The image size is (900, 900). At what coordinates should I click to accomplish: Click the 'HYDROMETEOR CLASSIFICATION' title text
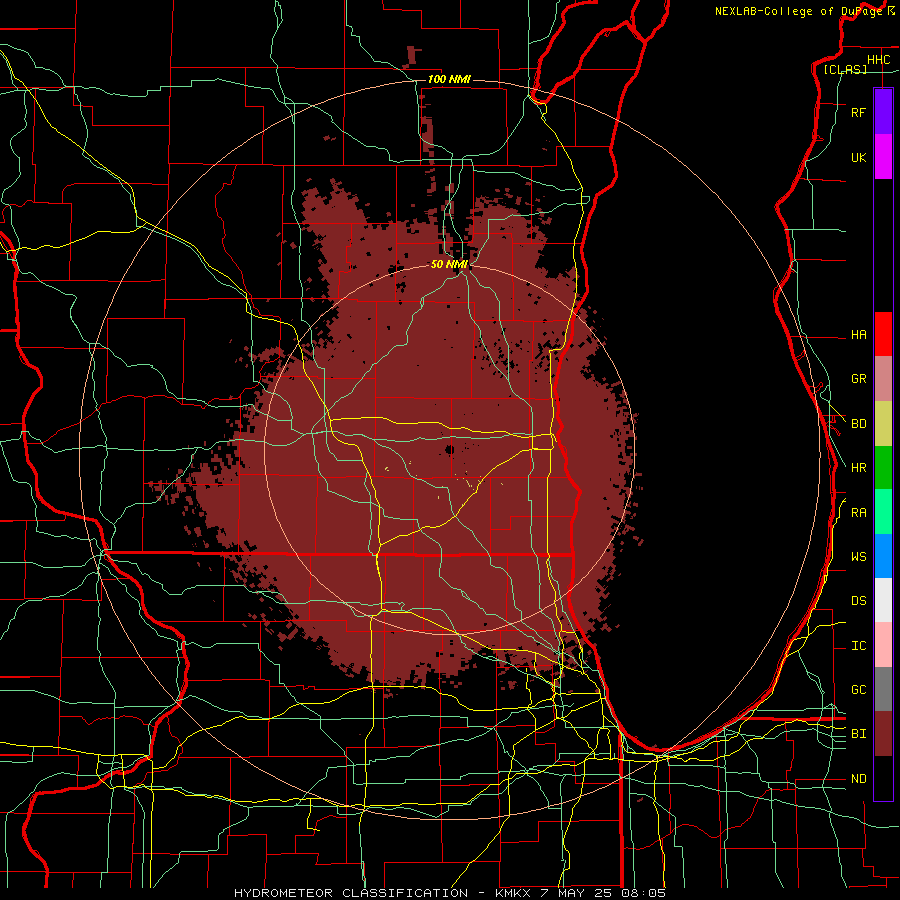(351, 893)
